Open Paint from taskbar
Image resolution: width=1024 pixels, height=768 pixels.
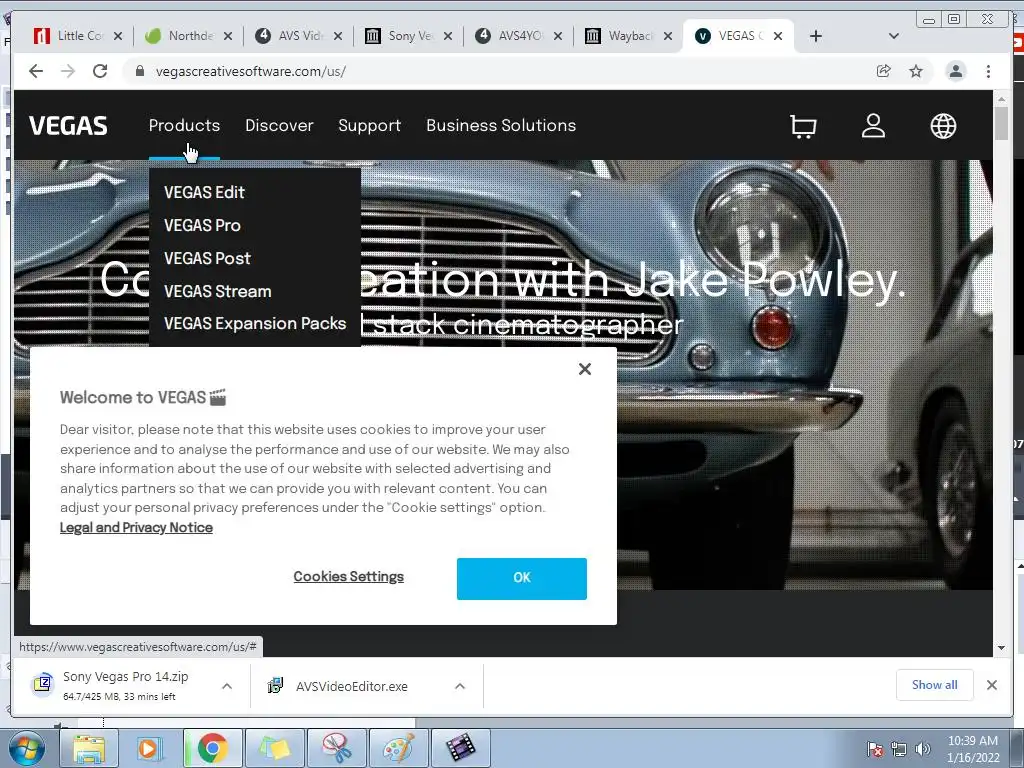pos(398,748)
